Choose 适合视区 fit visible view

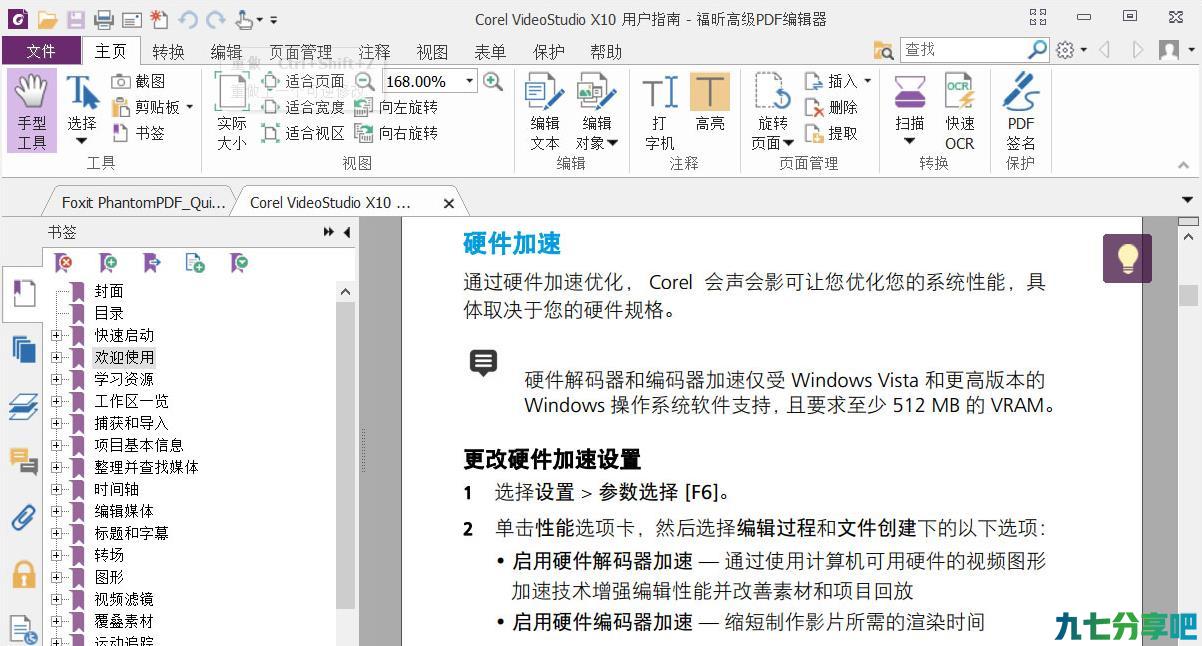click(x=303, y=133)
